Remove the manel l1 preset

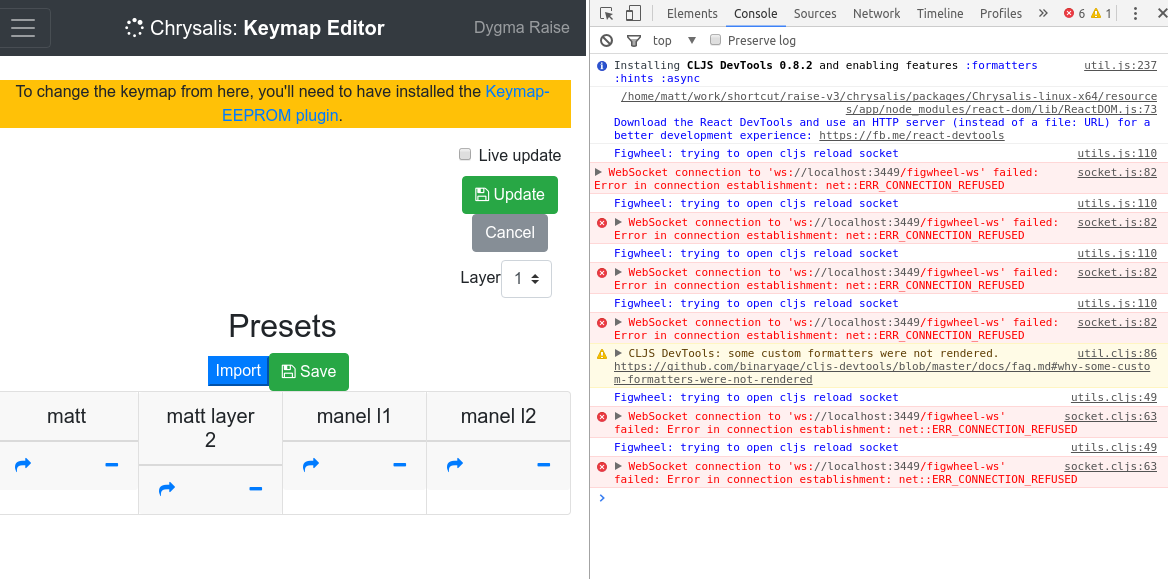point(399,465)
